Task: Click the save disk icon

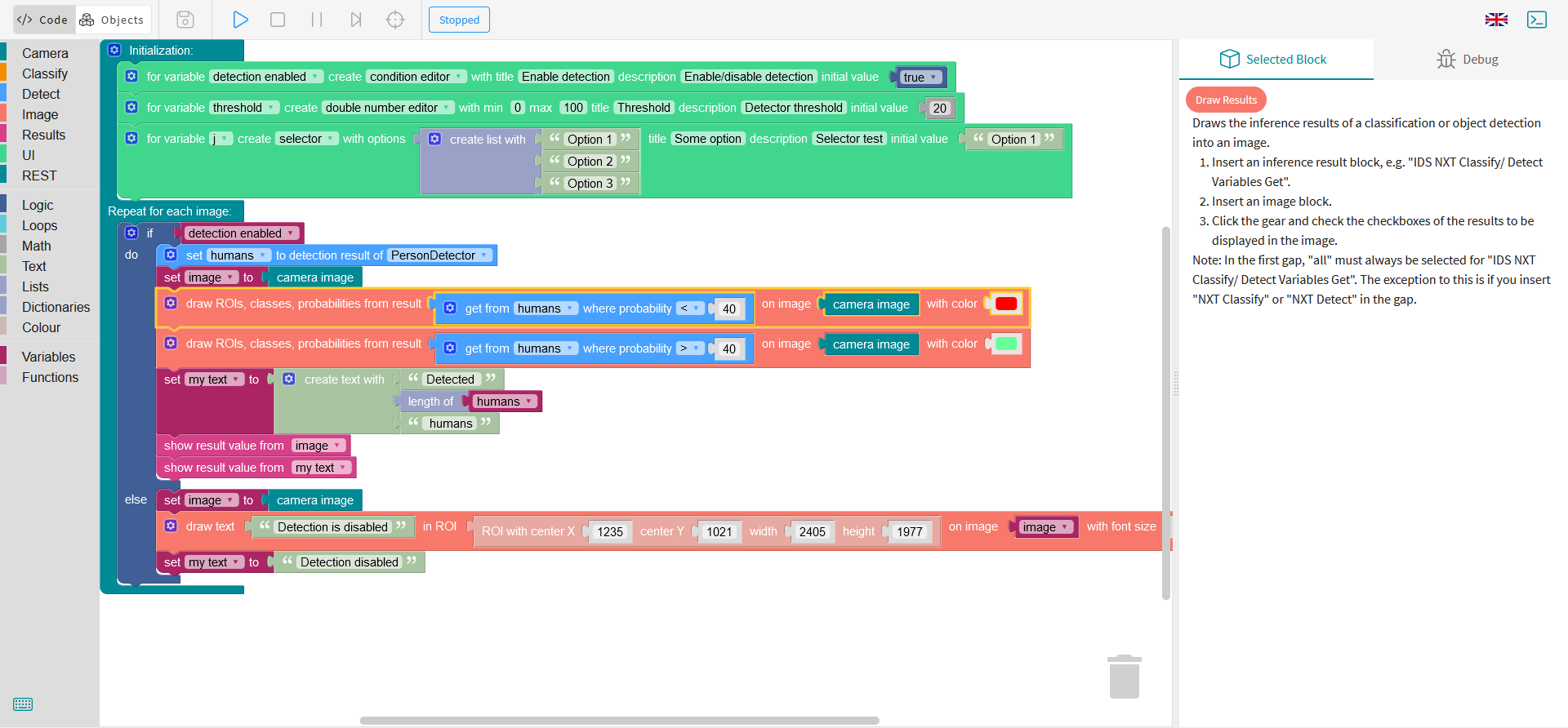Action: point(185,20)
